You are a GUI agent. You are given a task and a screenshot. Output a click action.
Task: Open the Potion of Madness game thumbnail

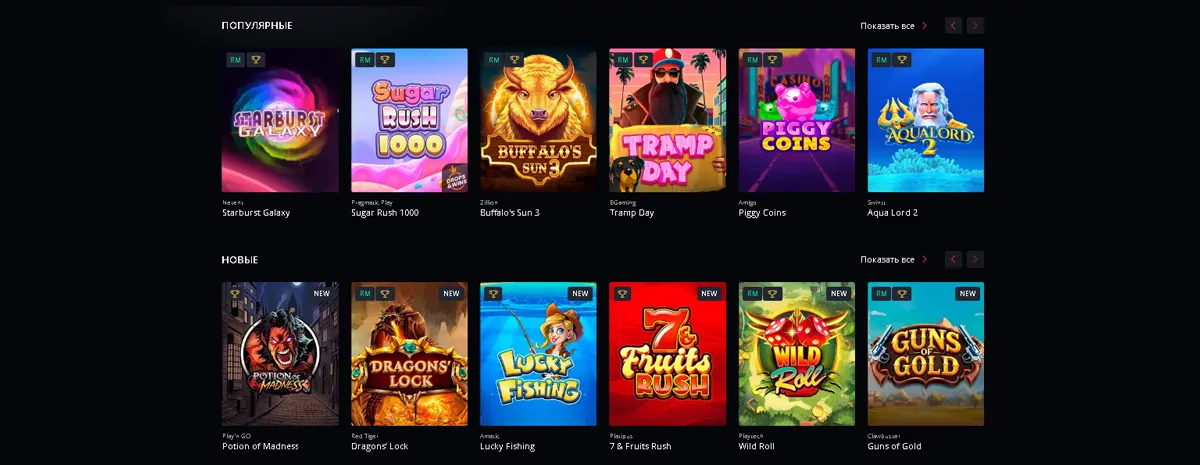[280, 354]
